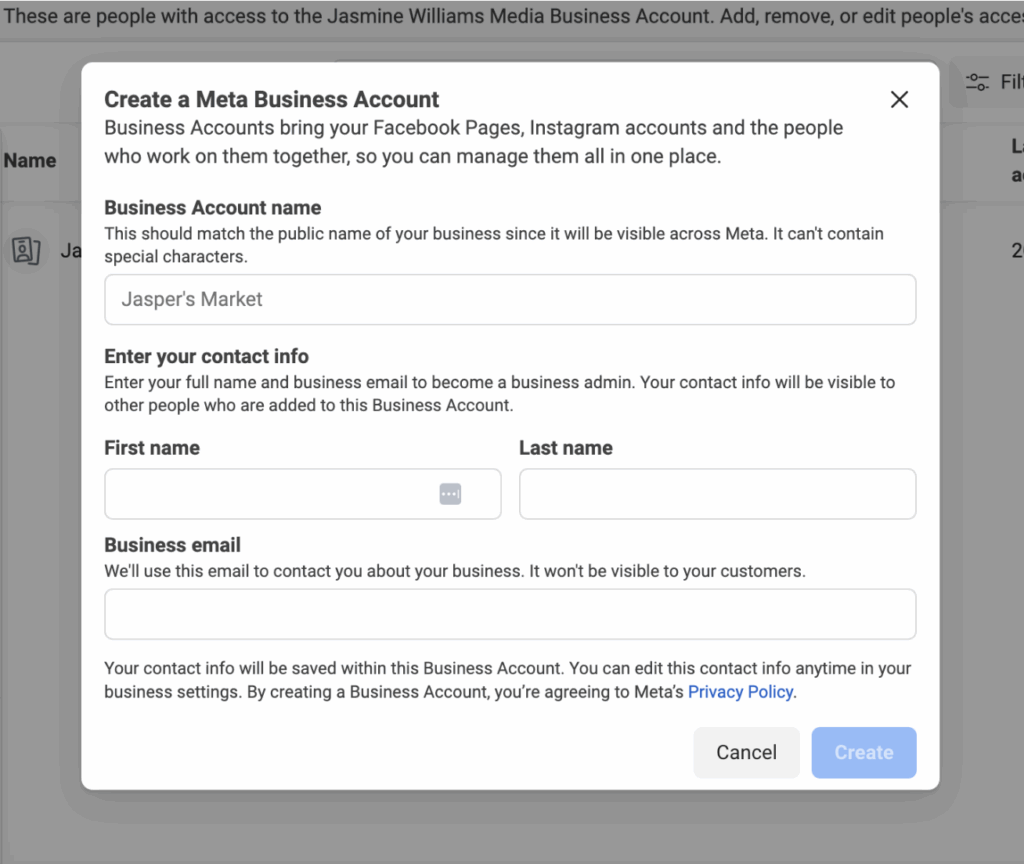Click the blue Create button
The image size is (1024, 864).
(863, 752)
